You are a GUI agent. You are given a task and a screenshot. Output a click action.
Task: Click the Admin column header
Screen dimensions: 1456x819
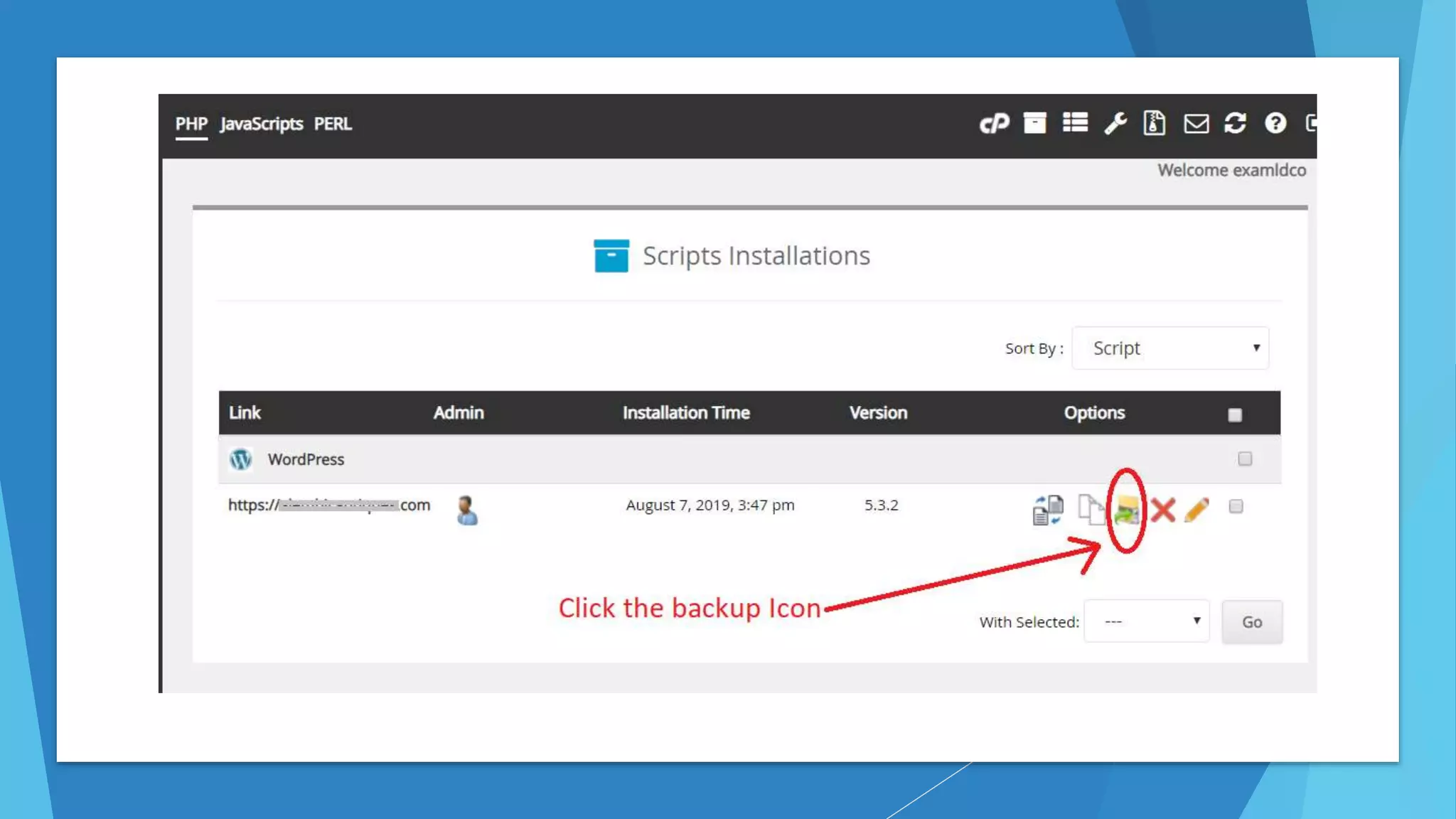coord(459,413)
